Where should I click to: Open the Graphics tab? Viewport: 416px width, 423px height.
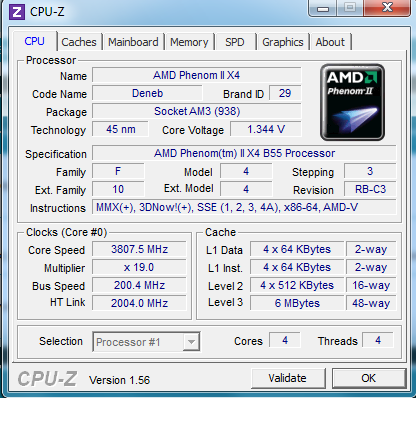tap(283, 42)
